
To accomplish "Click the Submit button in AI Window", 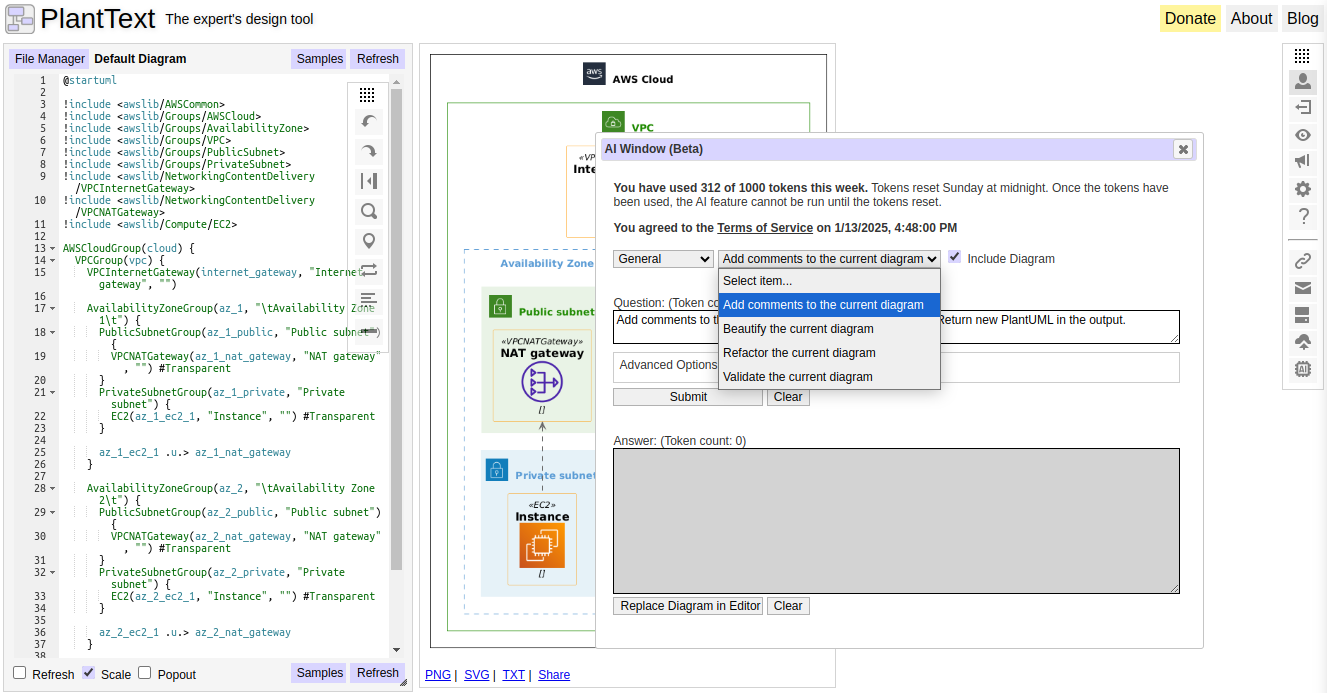I will coord(687,397).
